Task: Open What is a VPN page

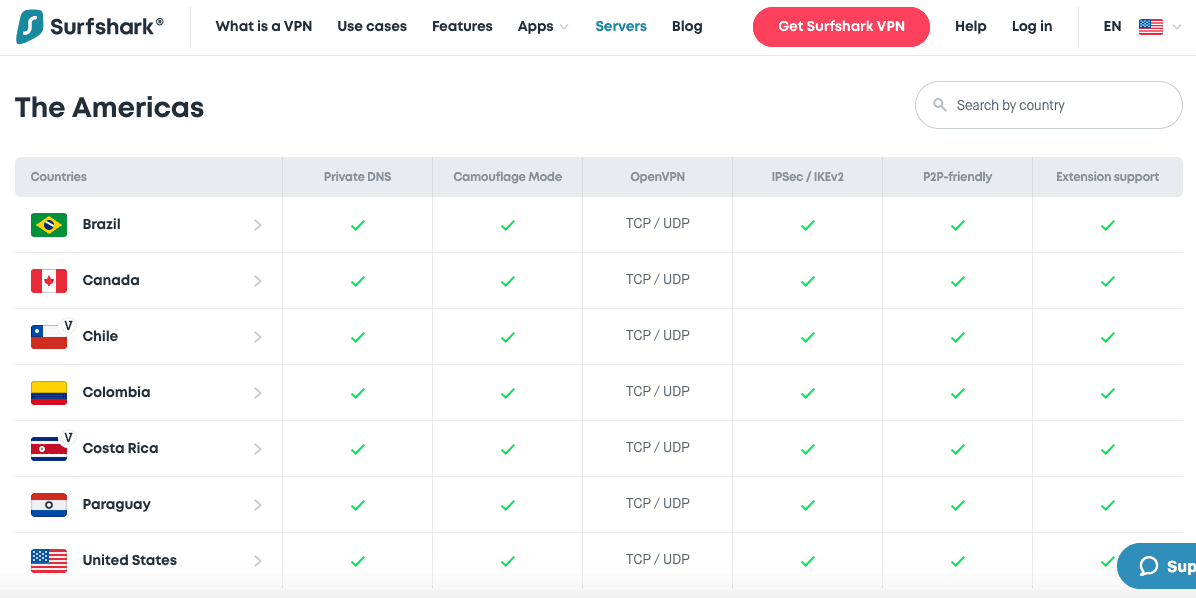Action: 264,27
